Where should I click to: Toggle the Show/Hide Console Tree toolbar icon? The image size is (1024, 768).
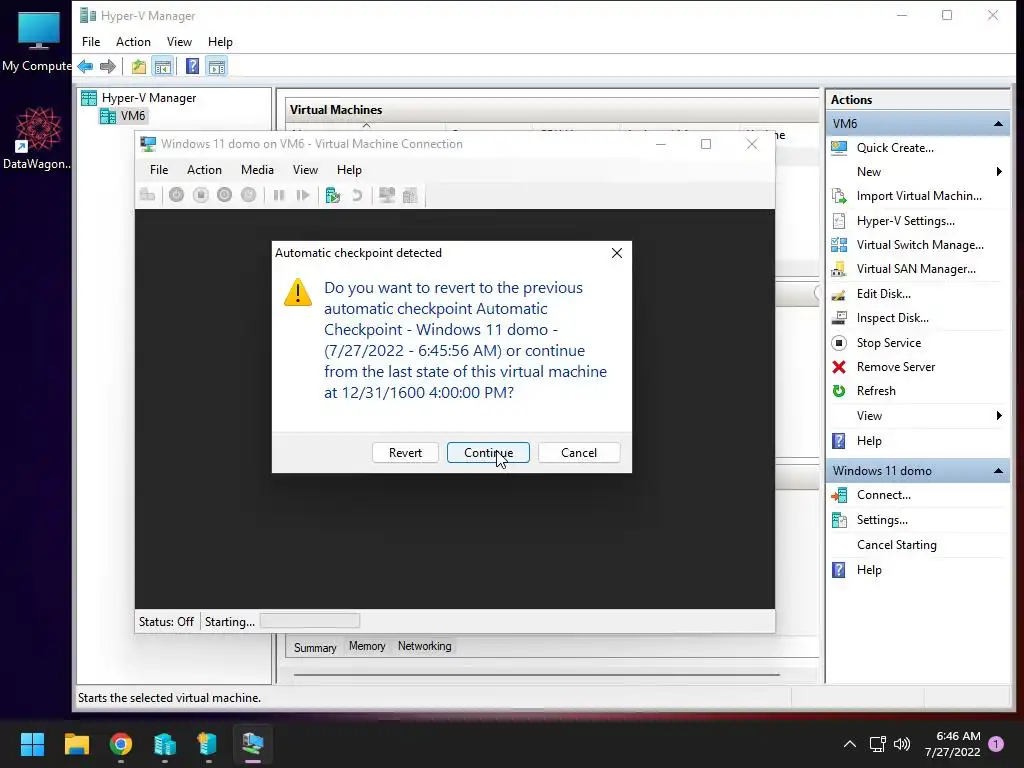tap(163, 66)
